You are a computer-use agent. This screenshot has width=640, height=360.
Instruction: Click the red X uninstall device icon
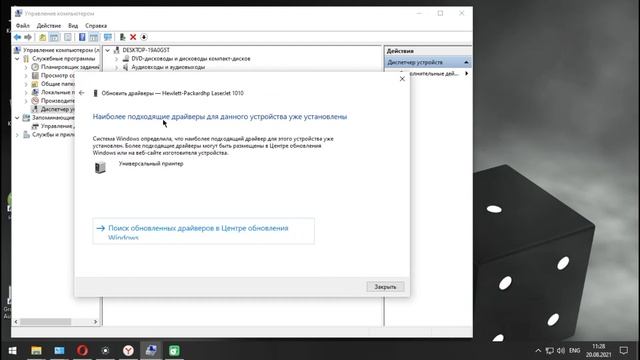pyautogui.click(x=133, y=37)
